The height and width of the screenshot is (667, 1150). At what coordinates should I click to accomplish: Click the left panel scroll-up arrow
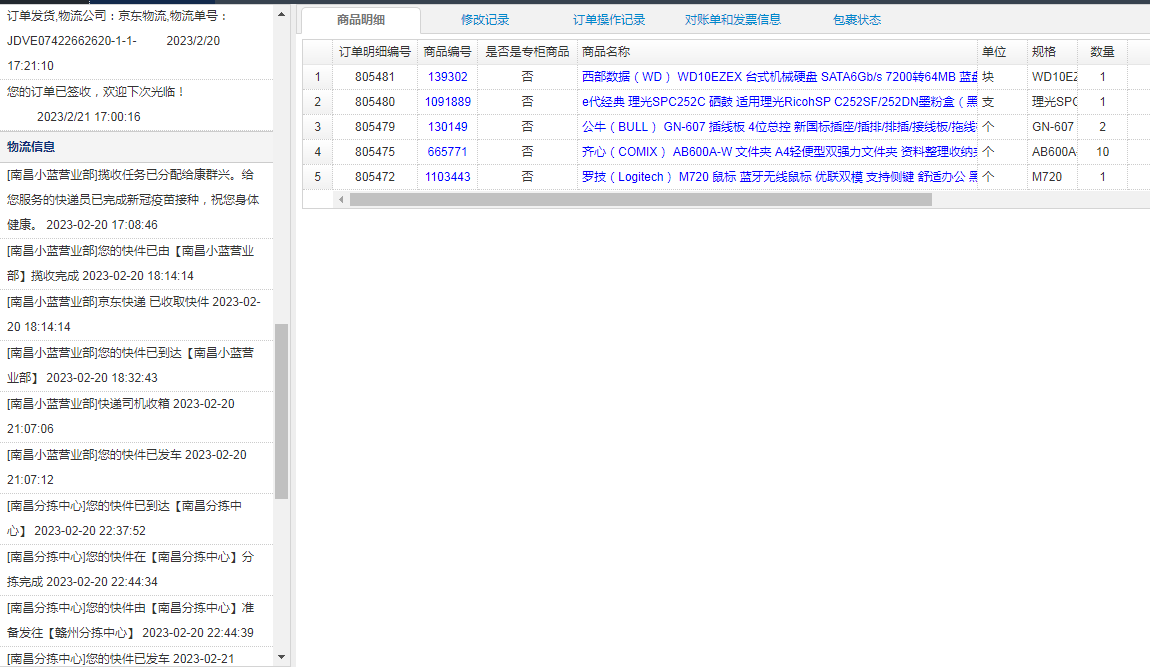tap(281, 14)
